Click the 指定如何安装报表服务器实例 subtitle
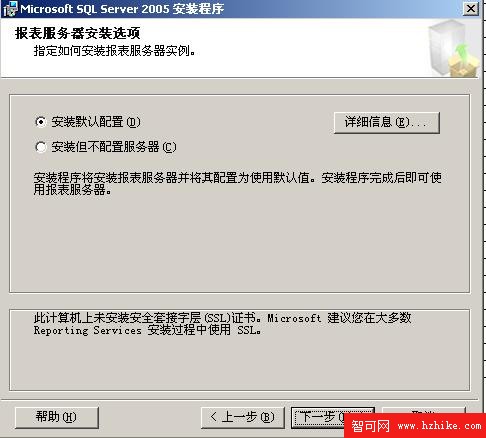 pos(114,51)
